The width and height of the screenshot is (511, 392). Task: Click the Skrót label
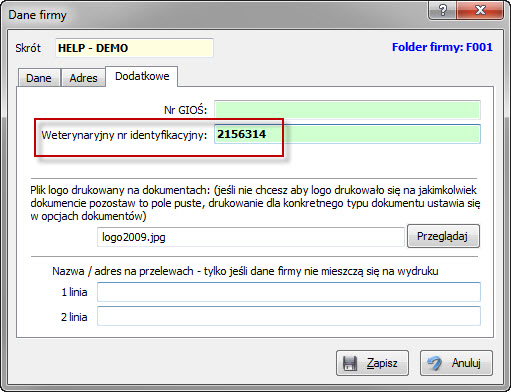pos(28,48)
